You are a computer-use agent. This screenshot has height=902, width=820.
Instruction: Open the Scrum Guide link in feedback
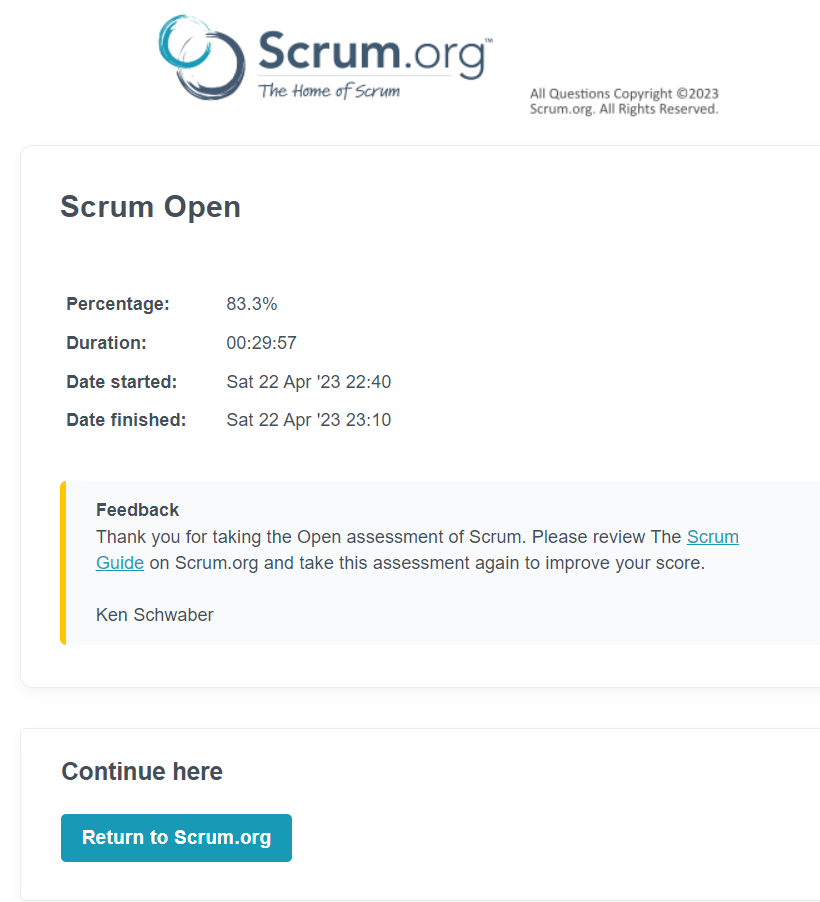point(712,537)
